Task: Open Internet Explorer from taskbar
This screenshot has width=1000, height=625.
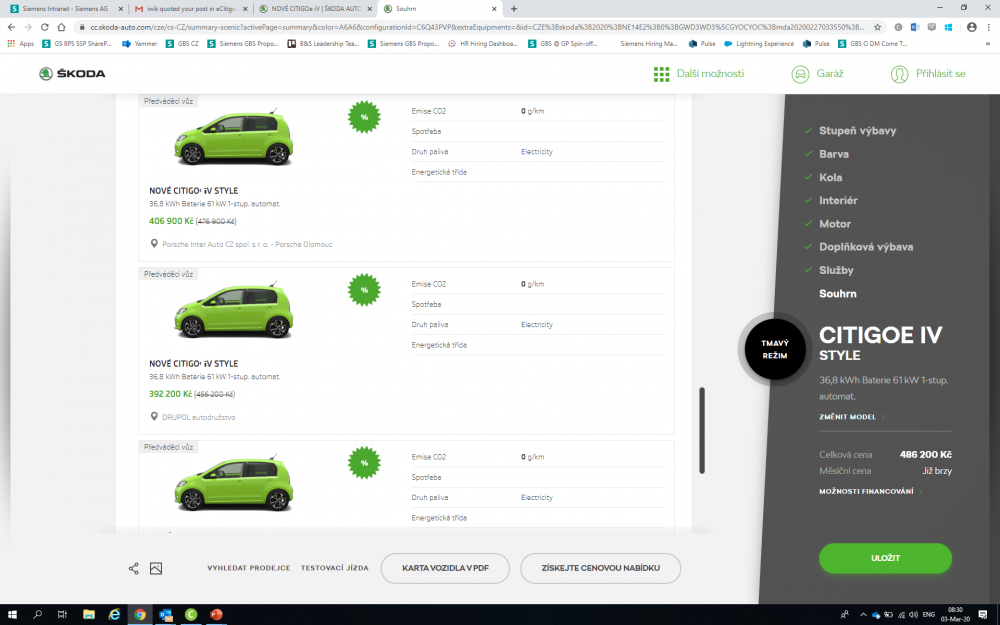Action: pos(115,614)
